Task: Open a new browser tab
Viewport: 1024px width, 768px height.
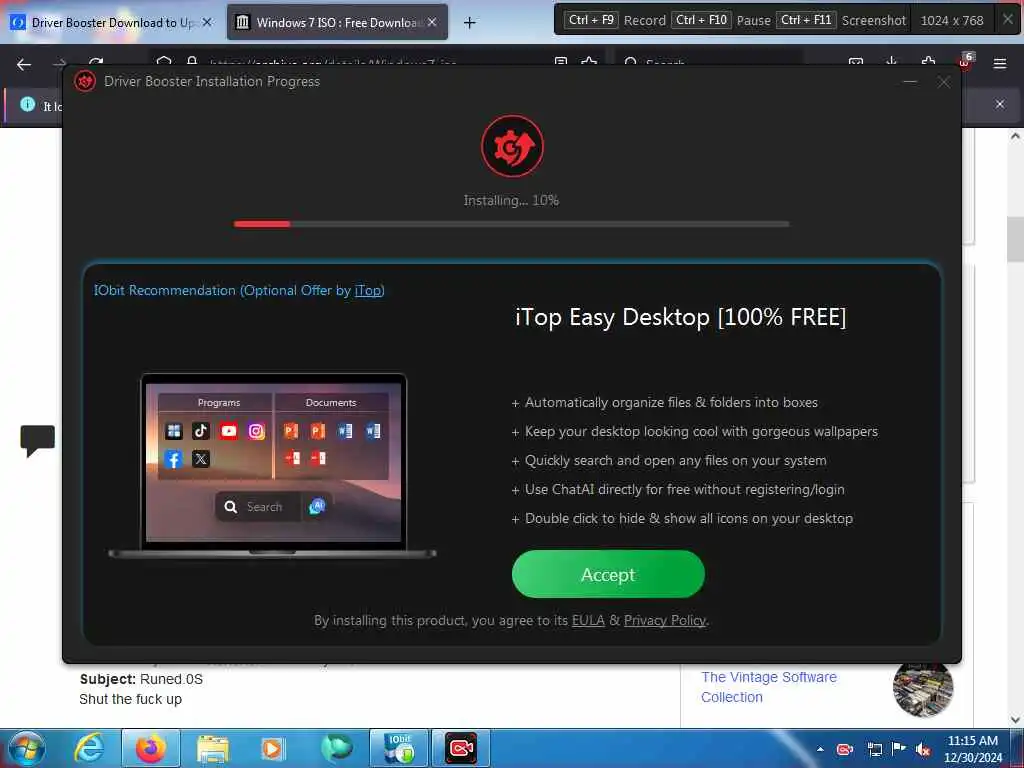Action: point(470,23)
